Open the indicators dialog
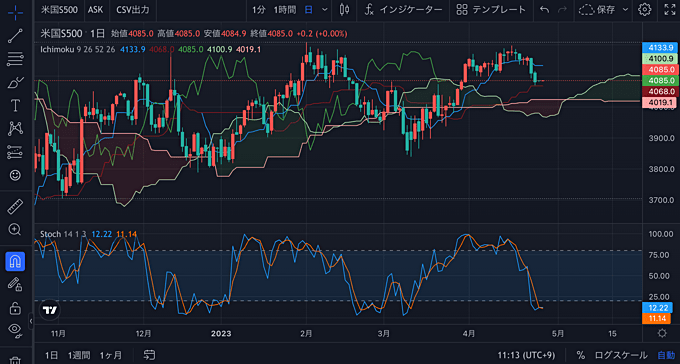Viewport: 680px width, 364px height. [403, 10]
